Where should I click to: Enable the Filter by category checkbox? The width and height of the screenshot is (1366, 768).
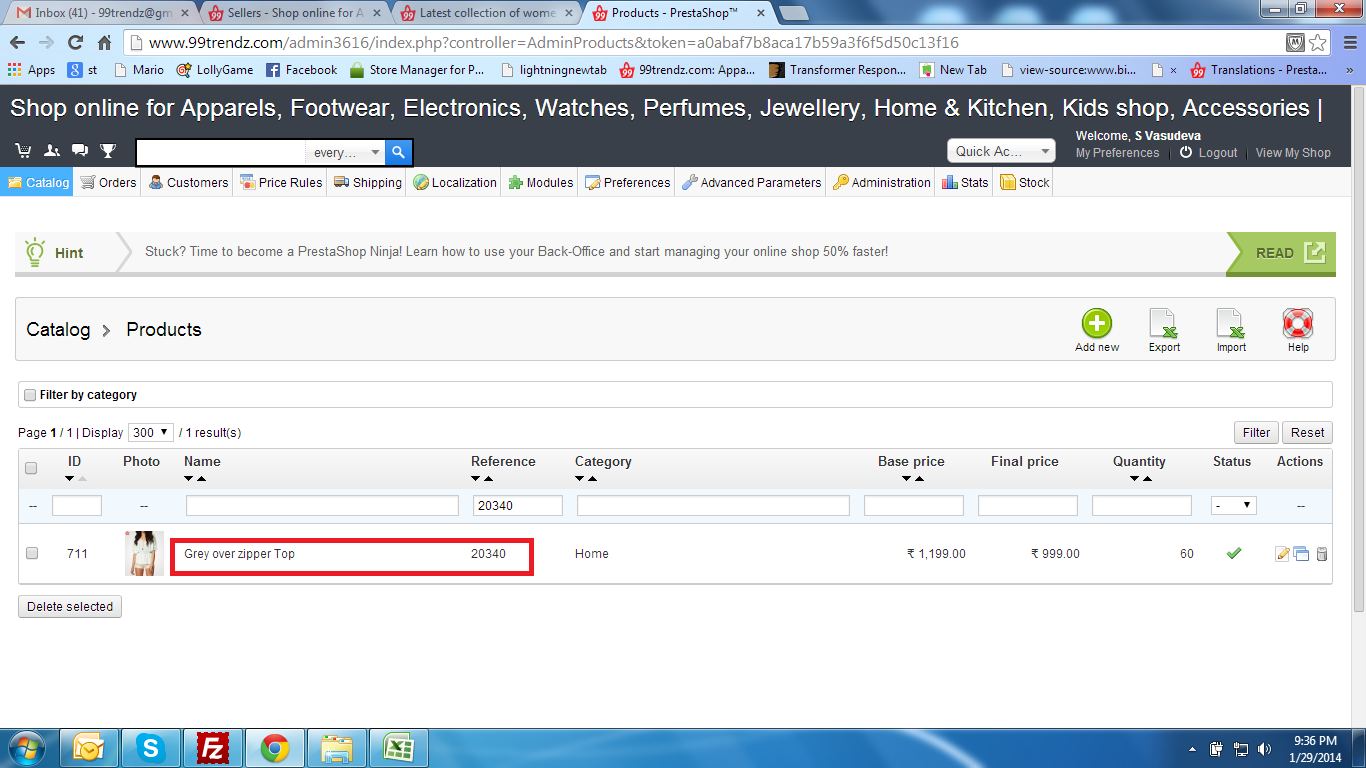point(30,395)
